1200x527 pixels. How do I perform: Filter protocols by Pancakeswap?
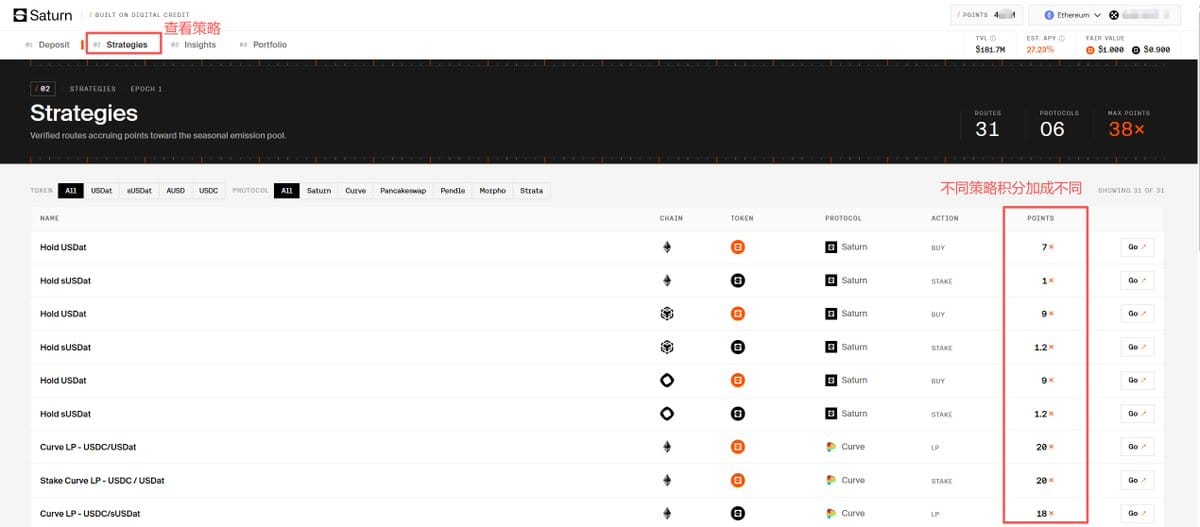[x=403, y=190]
